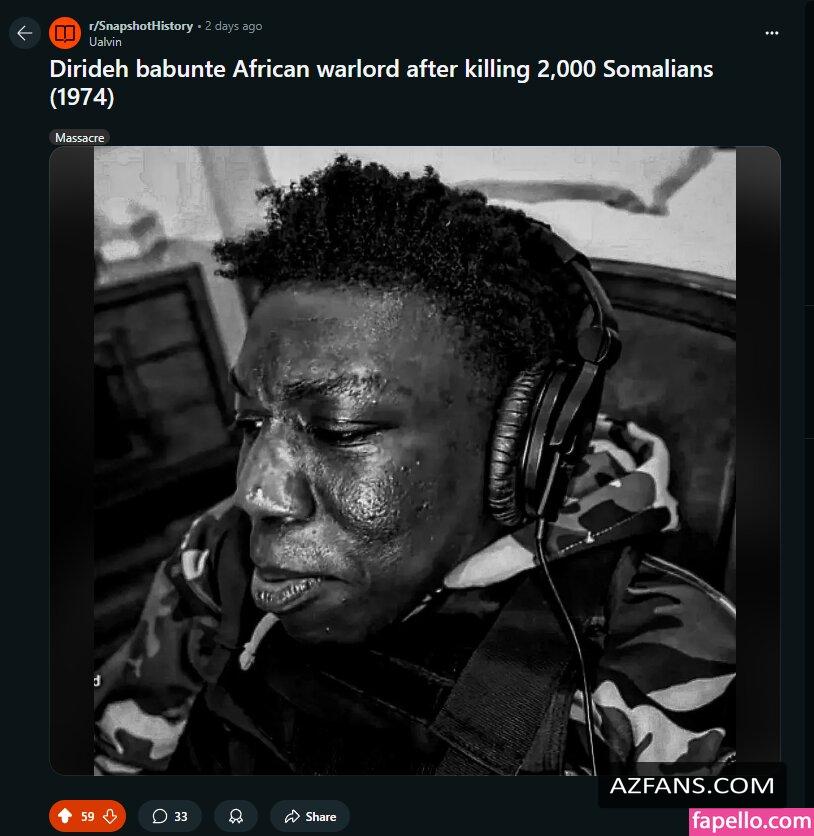
Task: Open comments via the 33 count
Action: tap(181, 816)
